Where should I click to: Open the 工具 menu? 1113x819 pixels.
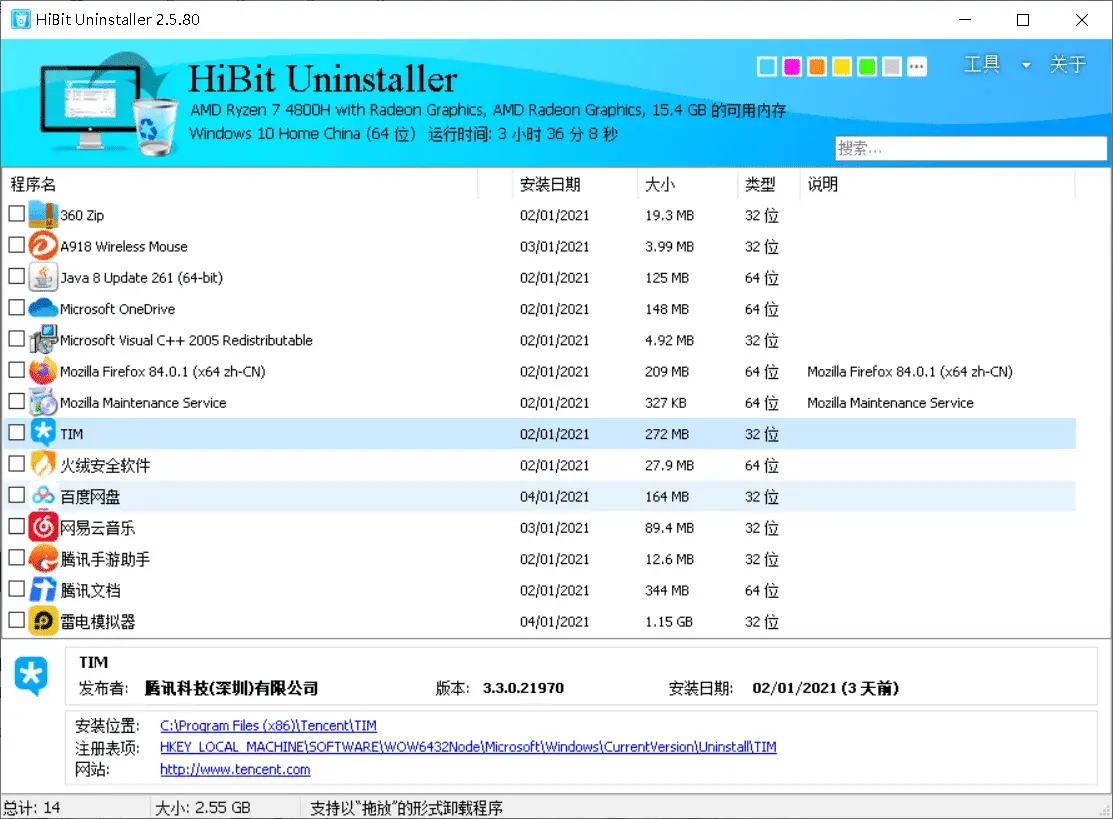point(982,65)
